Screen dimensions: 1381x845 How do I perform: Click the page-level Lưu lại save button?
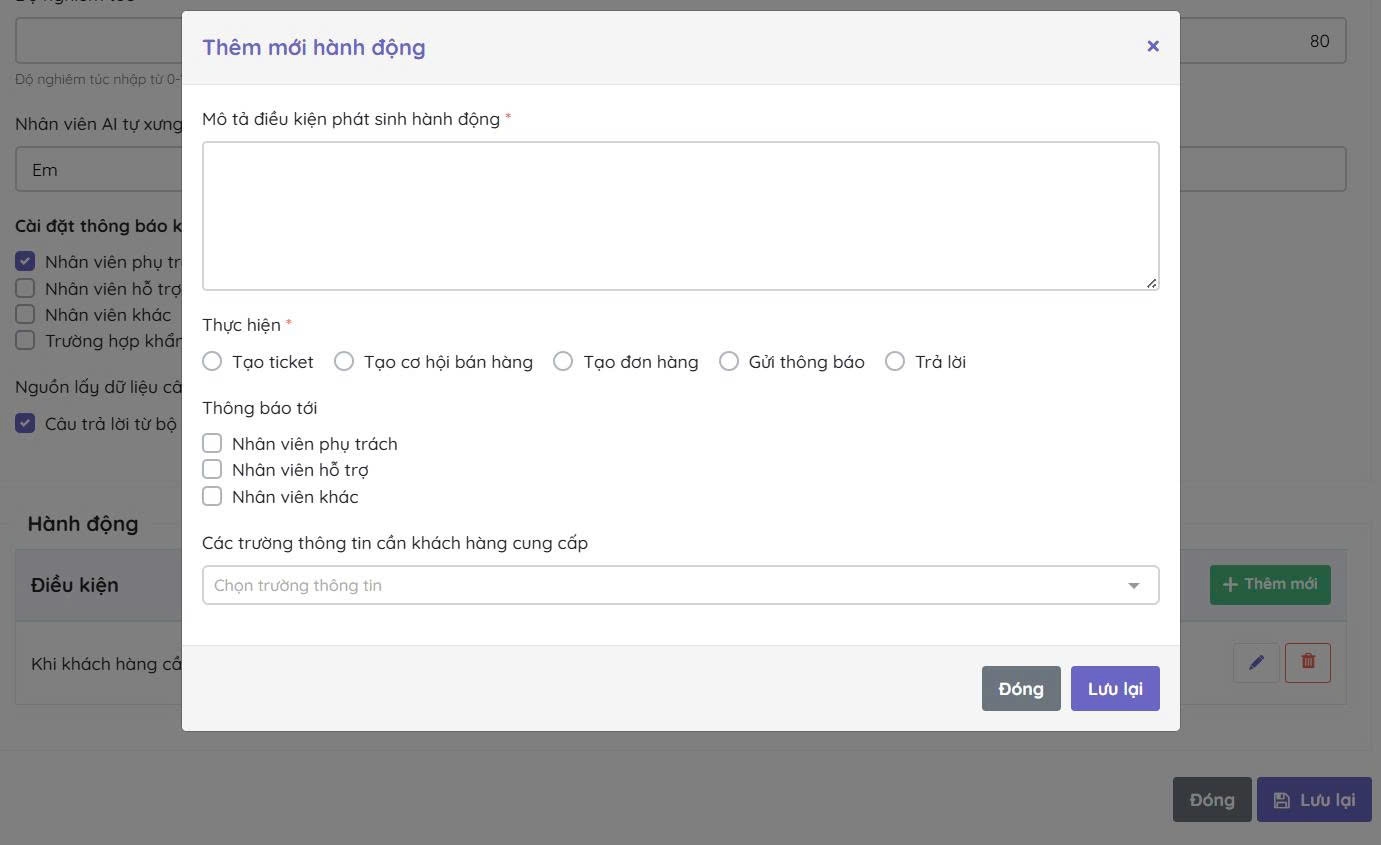coord(1314,800)
